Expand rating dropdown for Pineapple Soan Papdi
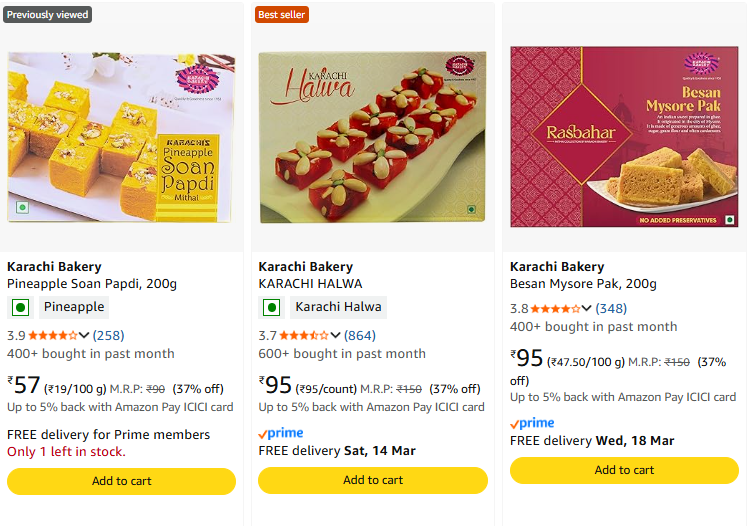This screenshot has width=749, height=526. point(85,336)
